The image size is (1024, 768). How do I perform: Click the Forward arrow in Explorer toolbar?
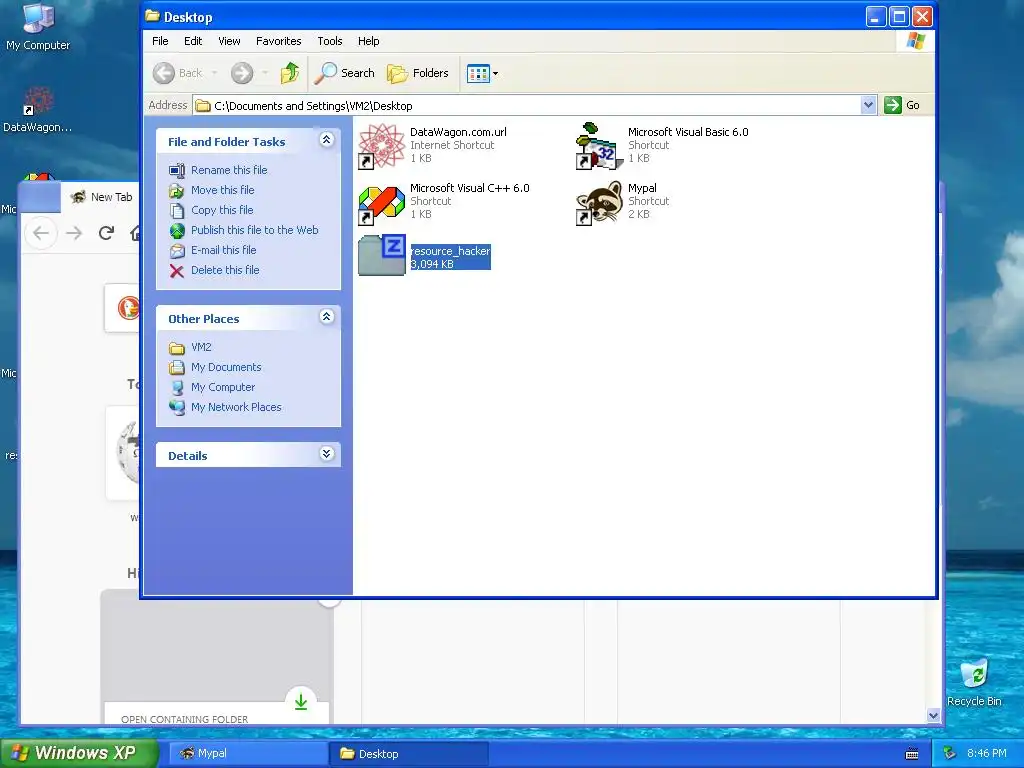(x=242, y=73)
